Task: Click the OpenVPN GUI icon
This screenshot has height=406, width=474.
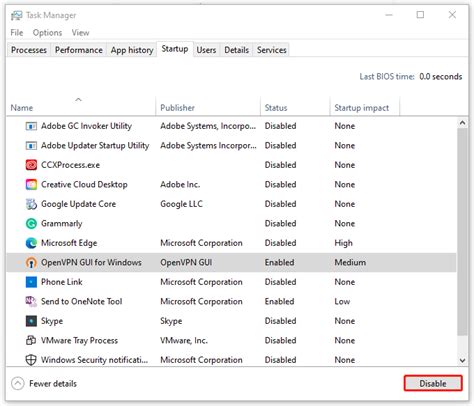Action: point(31,263)
